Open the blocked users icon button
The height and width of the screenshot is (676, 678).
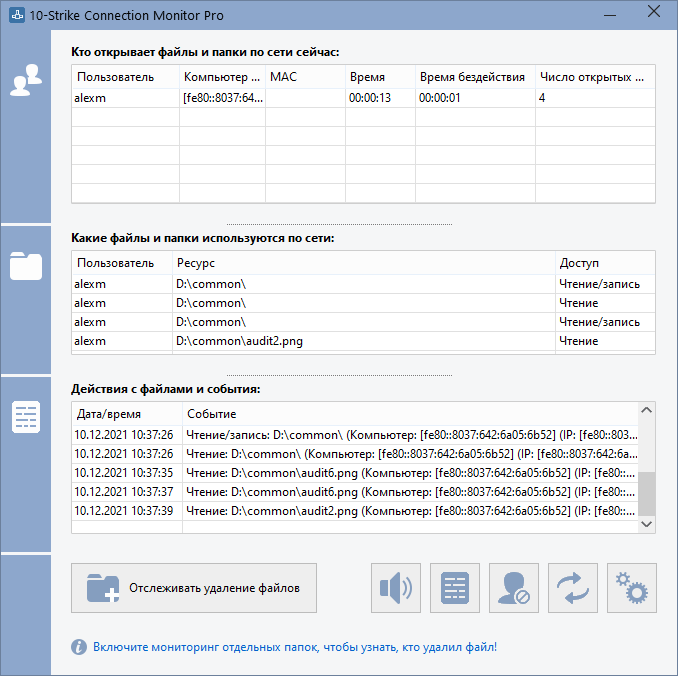(x=514, y=588)
